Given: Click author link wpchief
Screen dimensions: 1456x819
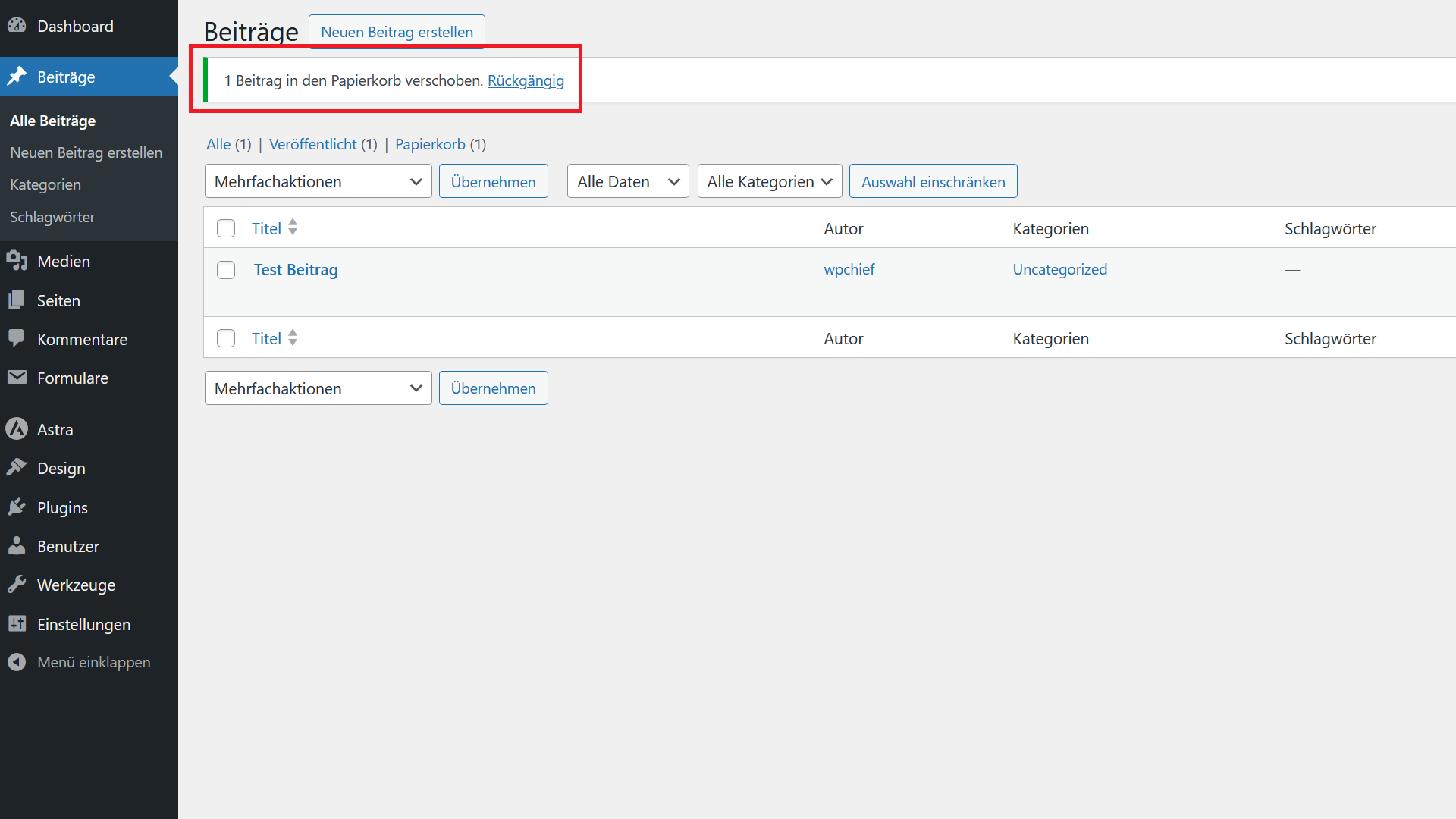Looking at the screenshot, I should click(x=849, y=269).
